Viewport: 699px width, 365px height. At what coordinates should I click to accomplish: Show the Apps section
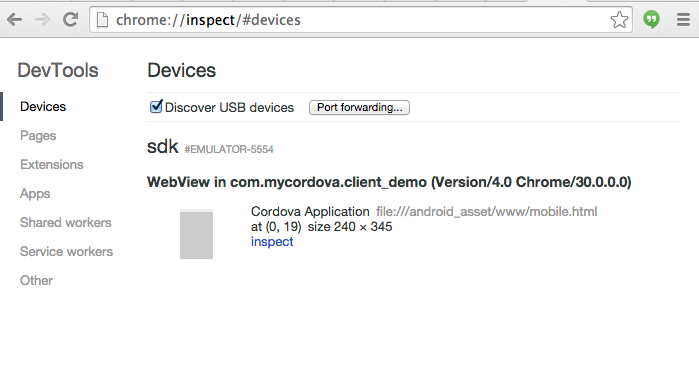35,194
